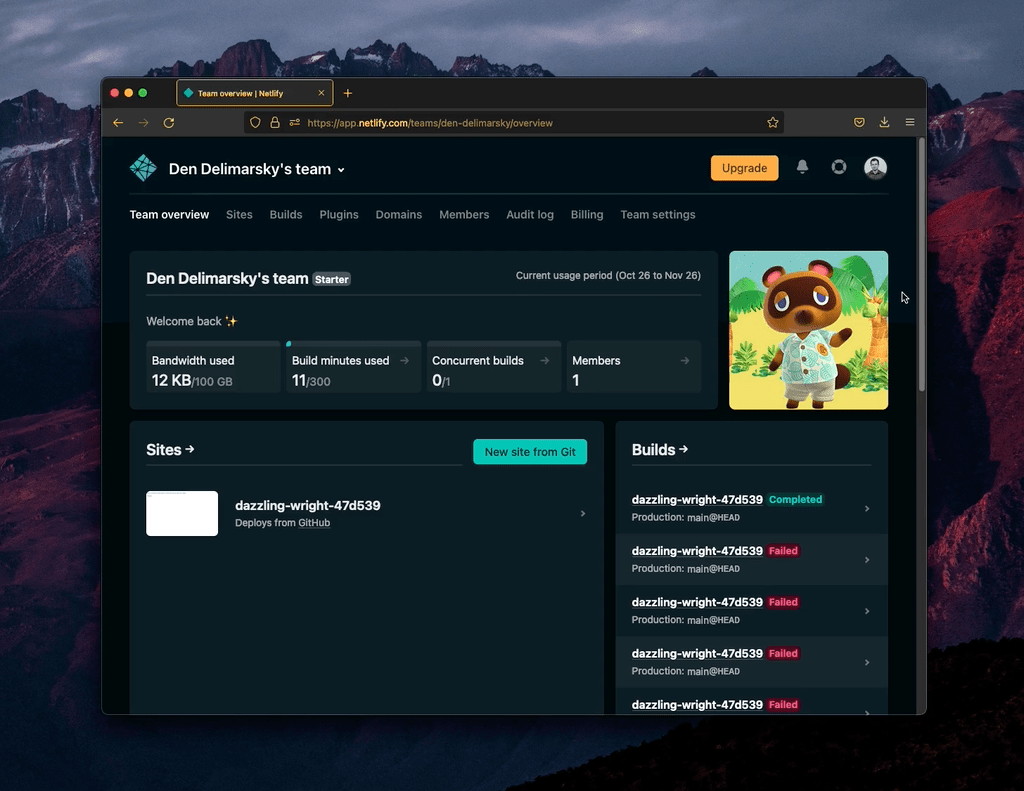
Task: Click New site from Git button
Action: tap(530, 452)
